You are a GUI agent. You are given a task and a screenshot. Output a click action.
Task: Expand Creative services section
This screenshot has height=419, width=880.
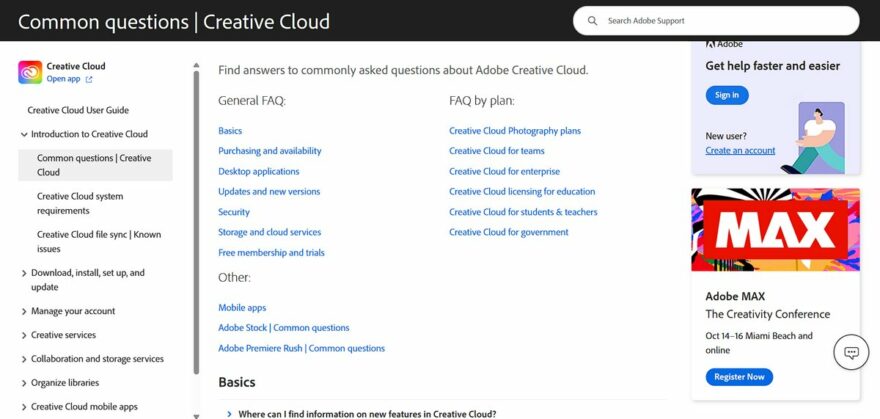[x=24, y=335]
